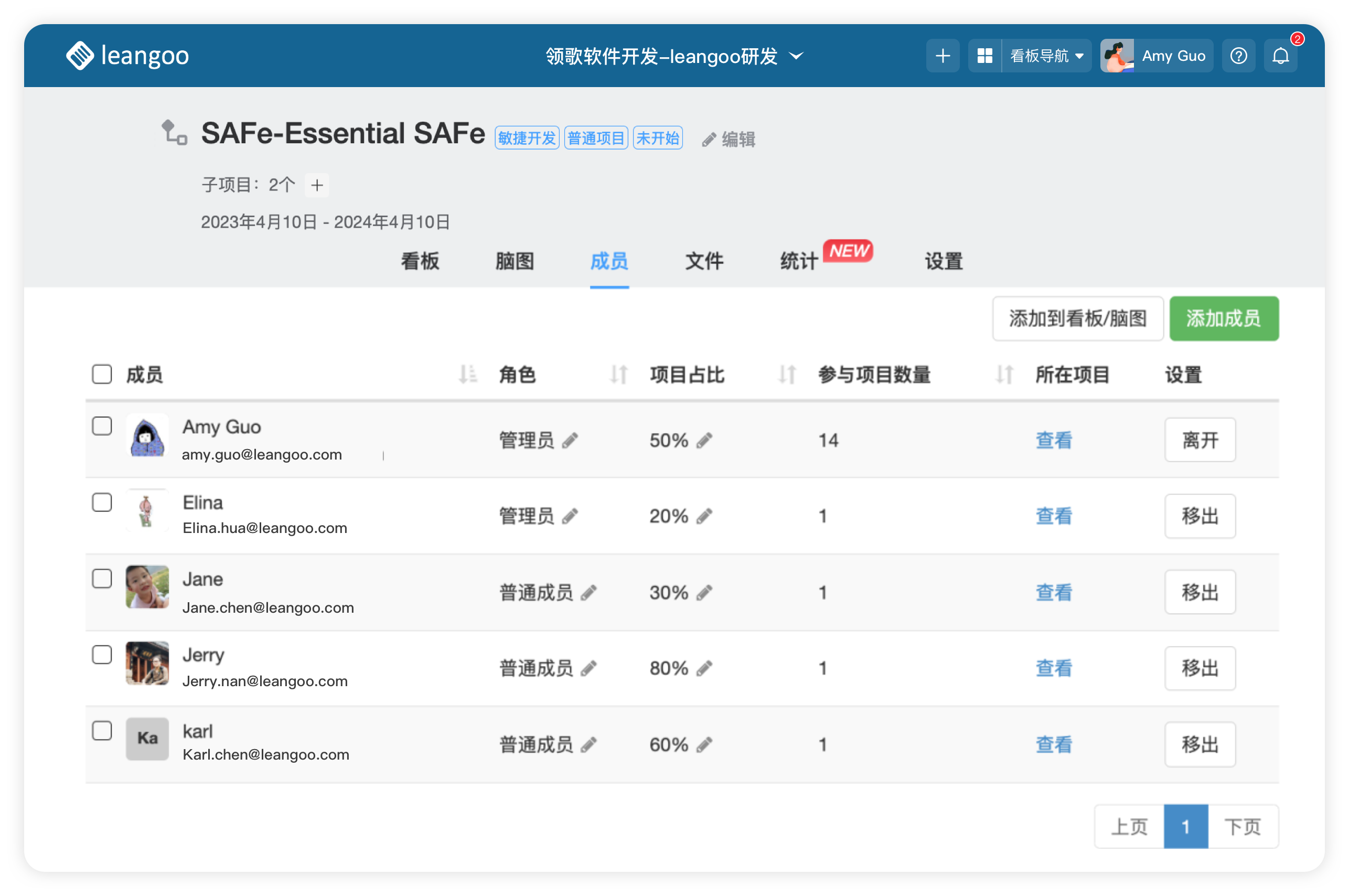1349x896 pixels.
Task: Add a sub-project with plus icon
Action: point(317,185)
